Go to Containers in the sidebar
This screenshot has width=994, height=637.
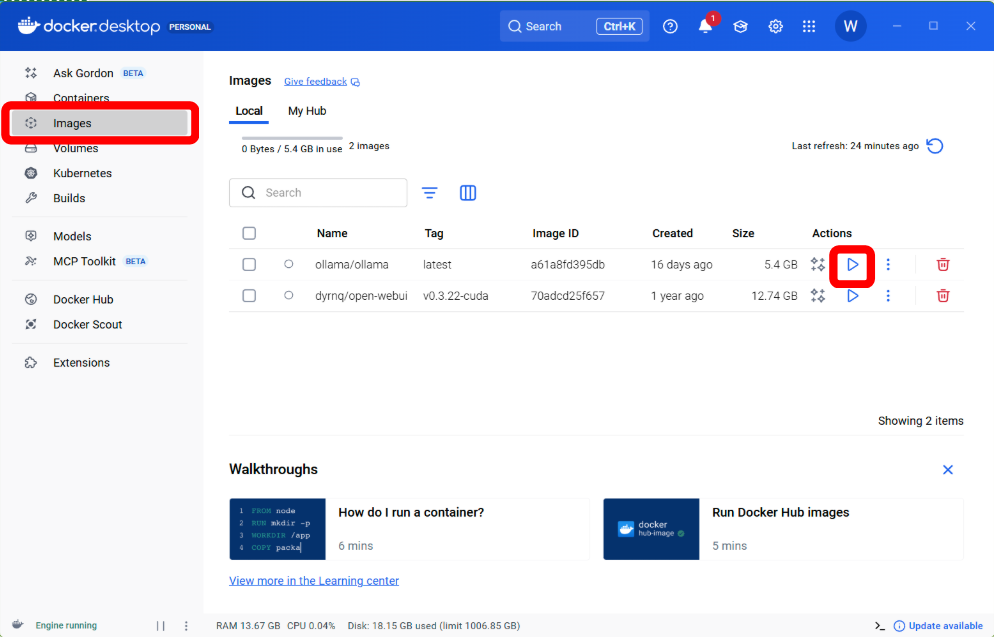81,99
